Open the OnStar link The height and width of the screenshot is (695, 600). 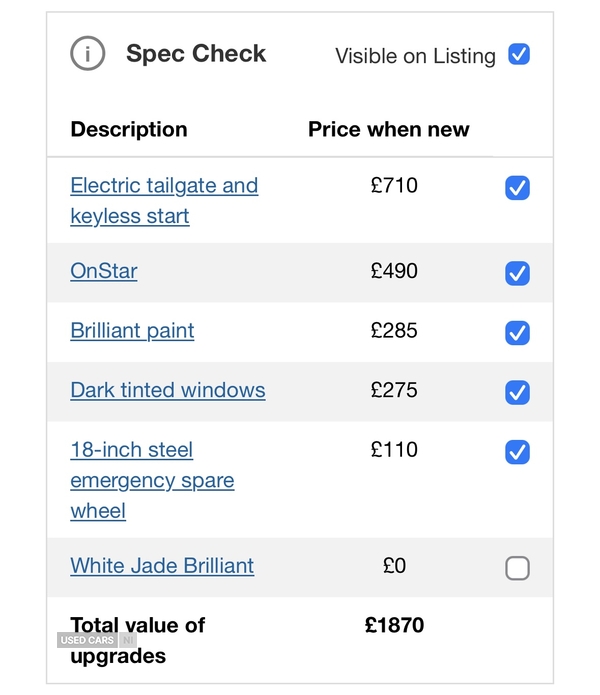(x=104, y=271)
